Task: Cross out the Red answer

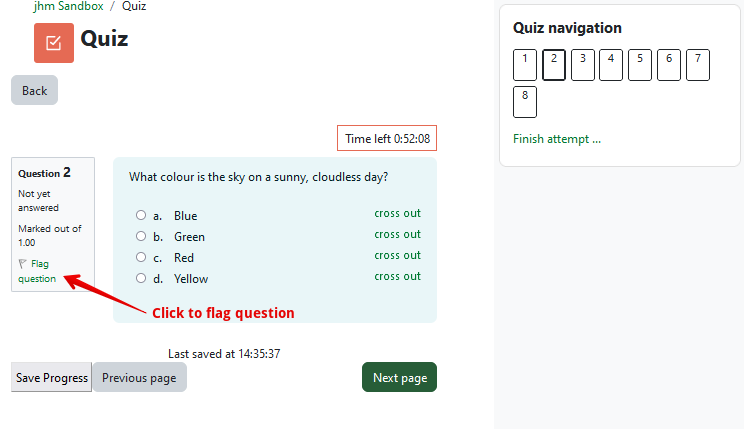Action: [397, 255]
